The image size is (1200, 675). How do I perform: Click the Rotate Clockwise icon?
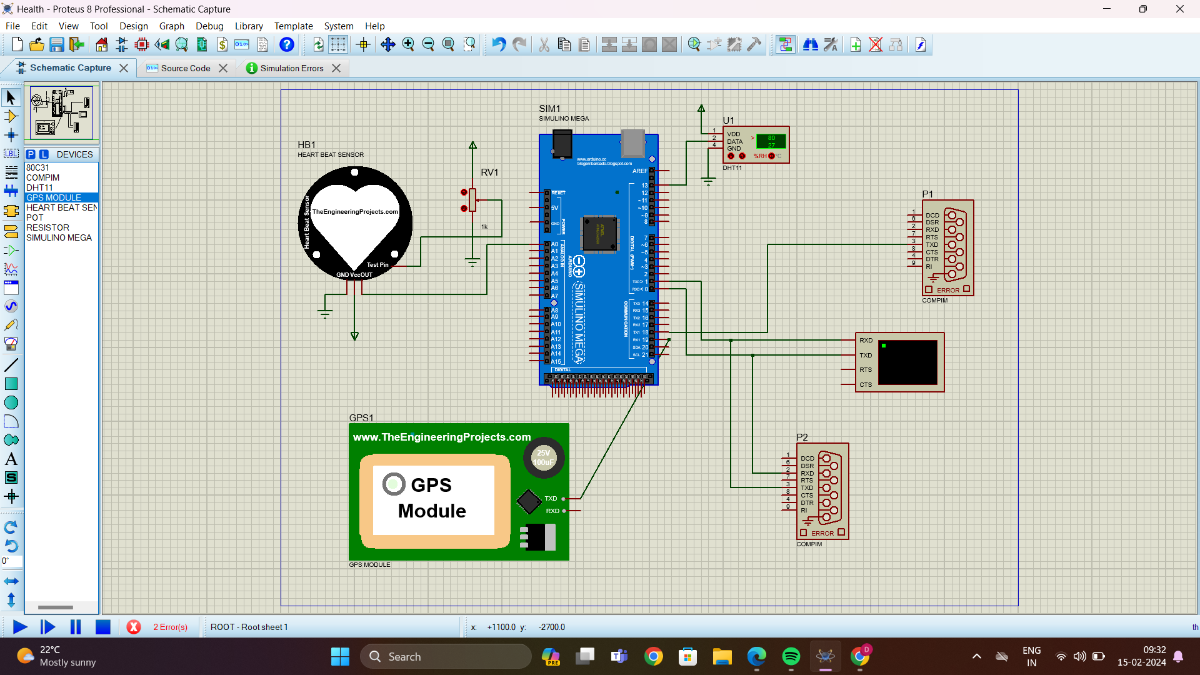click(11, 526)
